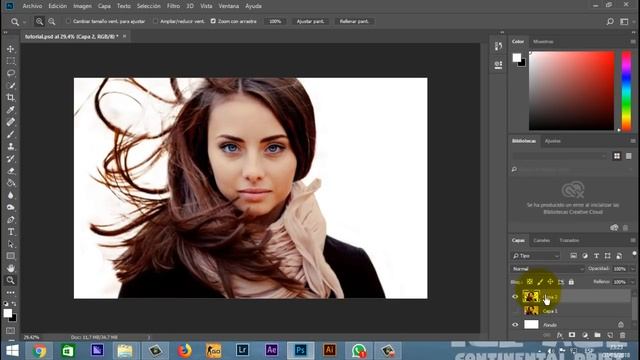Open the 'Normal' blend mode dropdown

point(547,269)
